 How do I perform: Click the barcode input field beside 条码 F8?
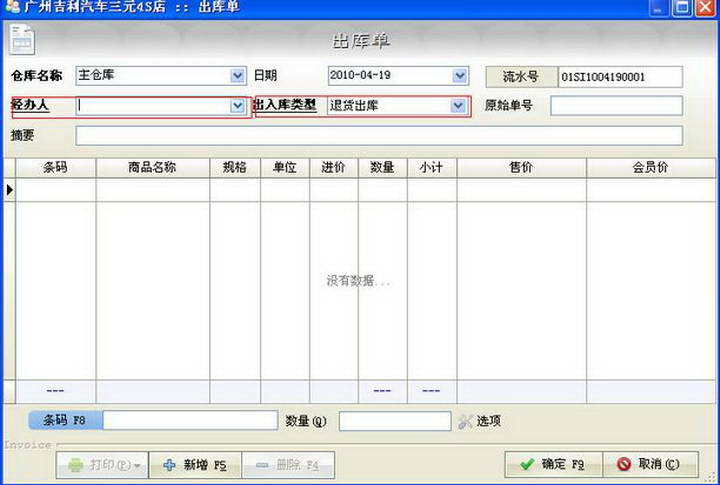(x=190, y=420)
